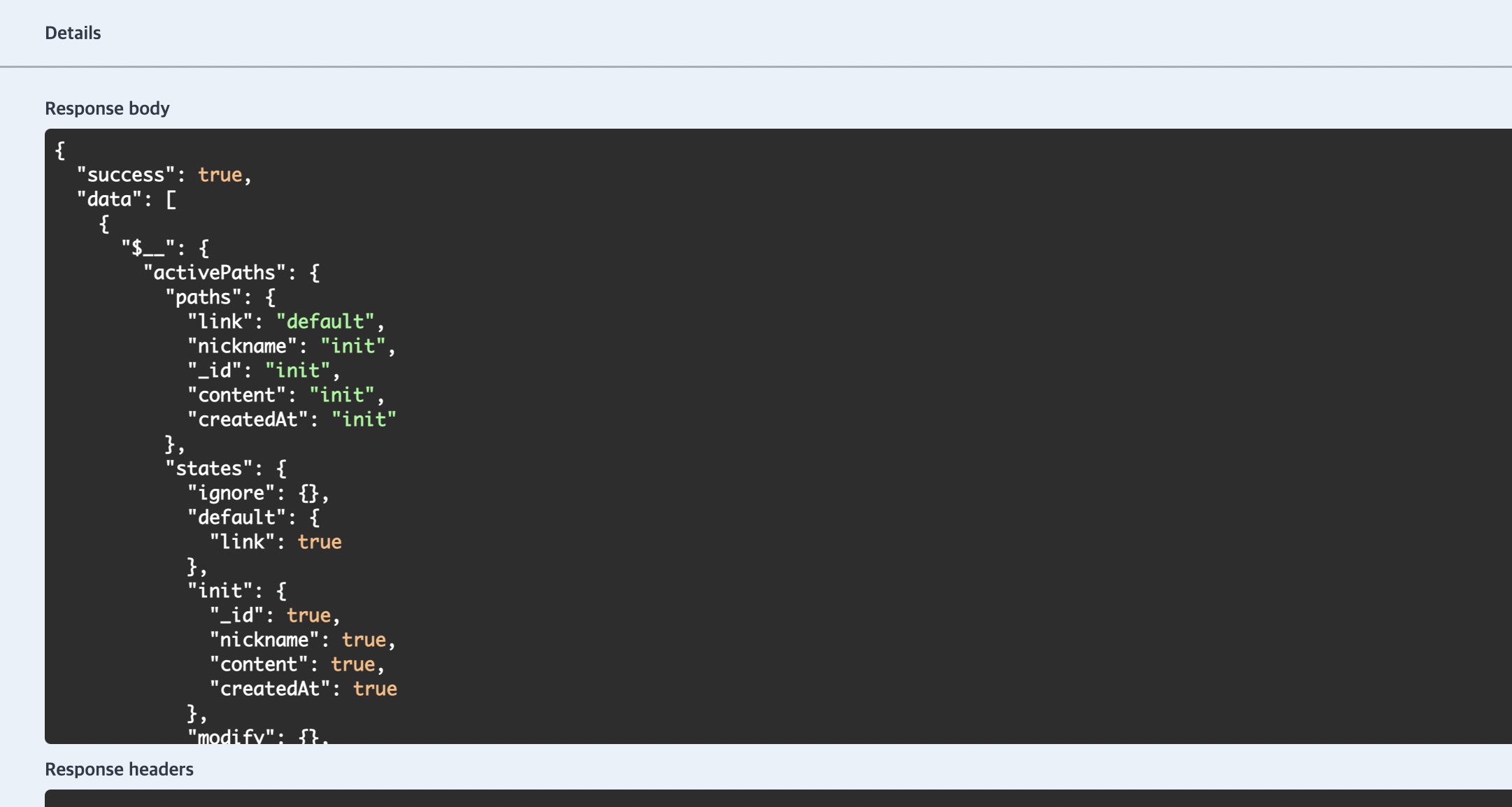Viewport: 1512px width, 807px height.
Task: Click the Details column heading
Action: point(73,33)
